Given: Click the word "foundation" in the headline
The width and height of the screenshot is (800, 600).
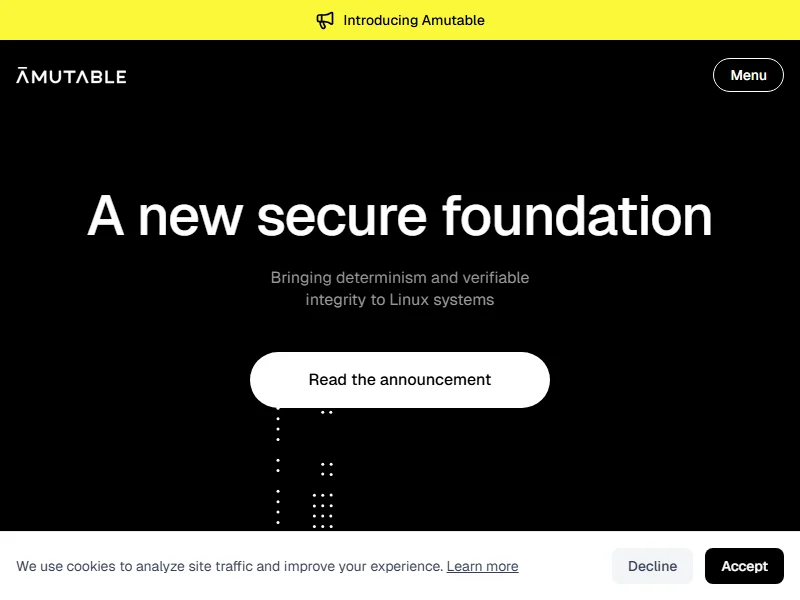Looking at the screenshot, I should click(x=577, y=216).
